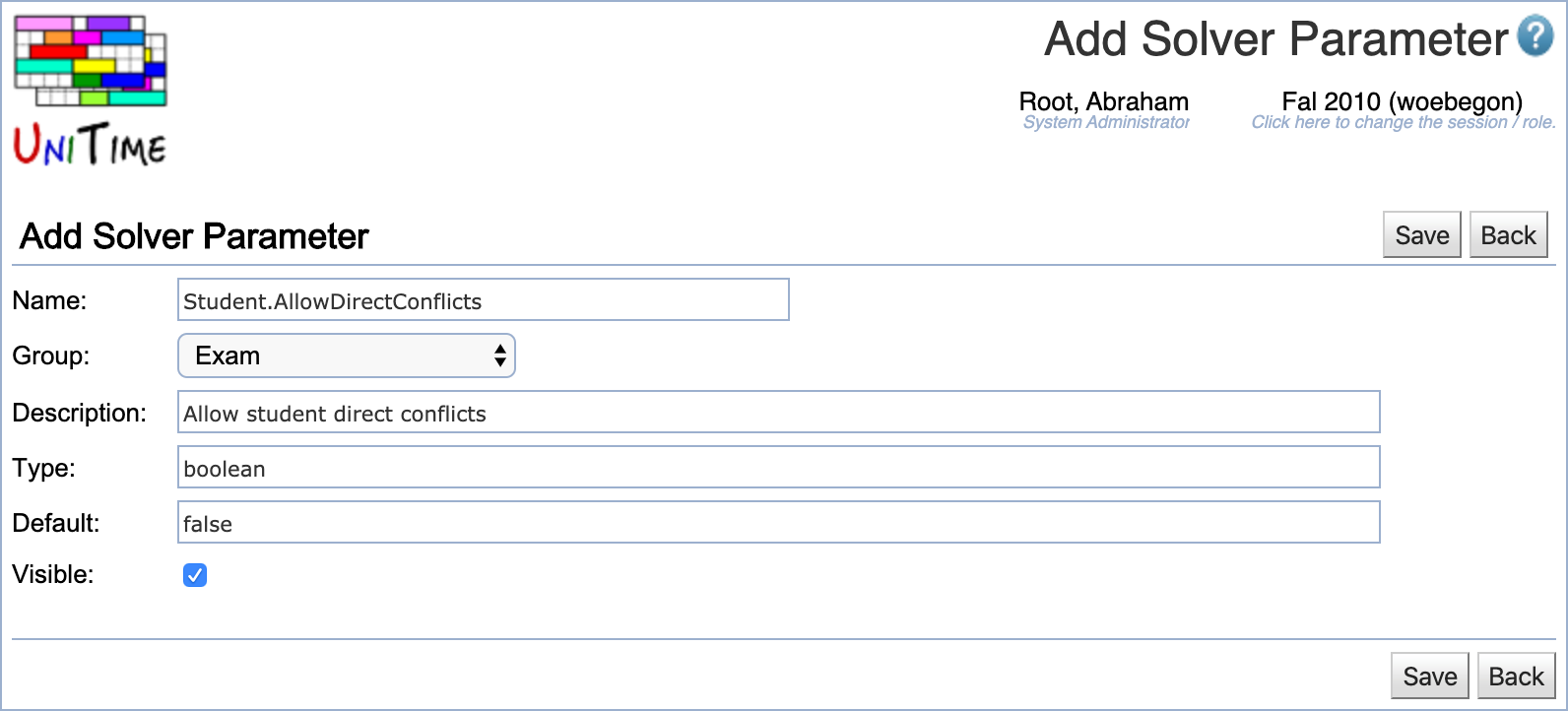1568x711 pixels.
Task: Click the UniTime logo image
Action: (x=90, y=91)
